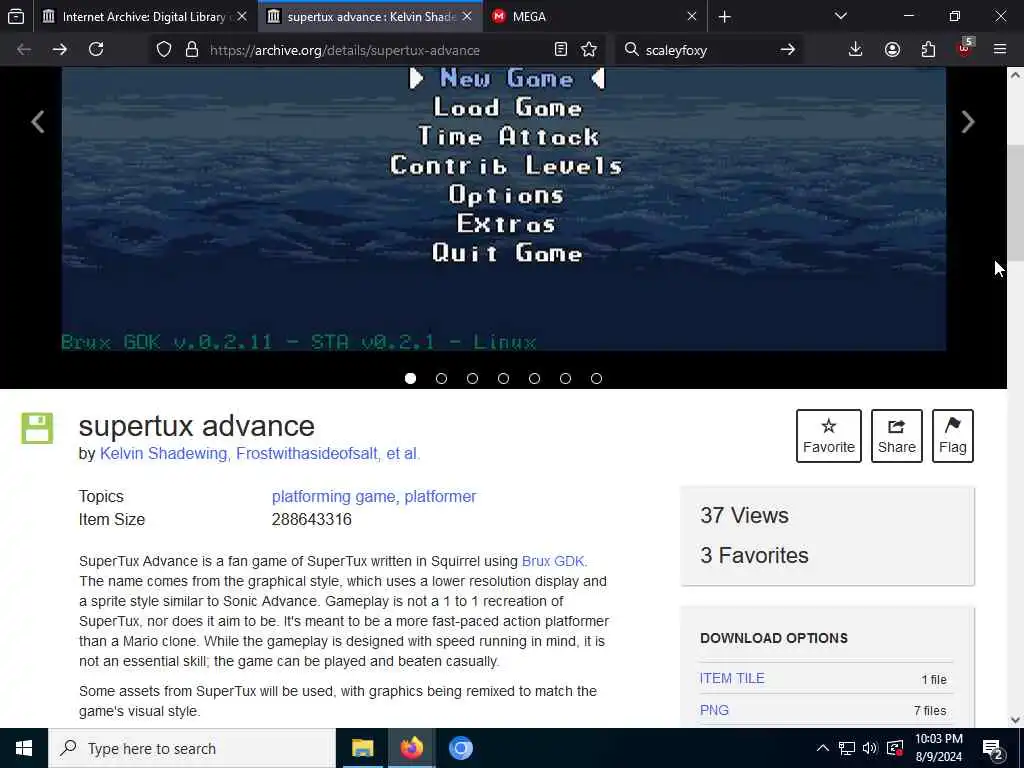Go back to previous page
Screen dimensions: 1024x768
pos(24,50)
